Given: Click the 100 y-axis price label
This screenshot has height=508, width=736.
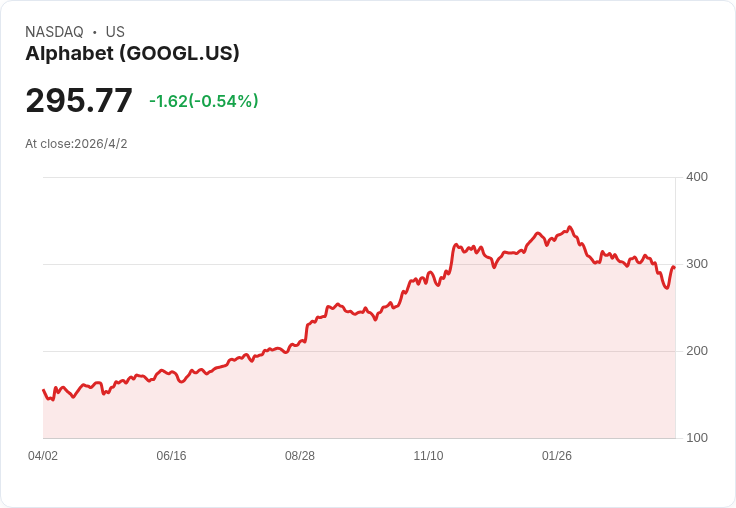Looking at the screenshot, I should point(697,438).
